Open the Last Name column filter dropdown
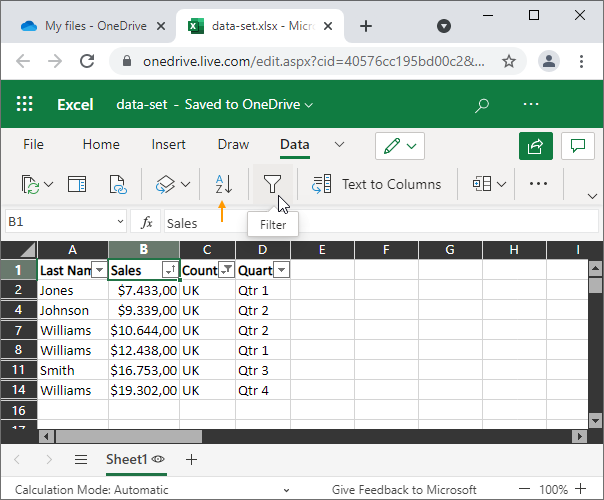 99,270
